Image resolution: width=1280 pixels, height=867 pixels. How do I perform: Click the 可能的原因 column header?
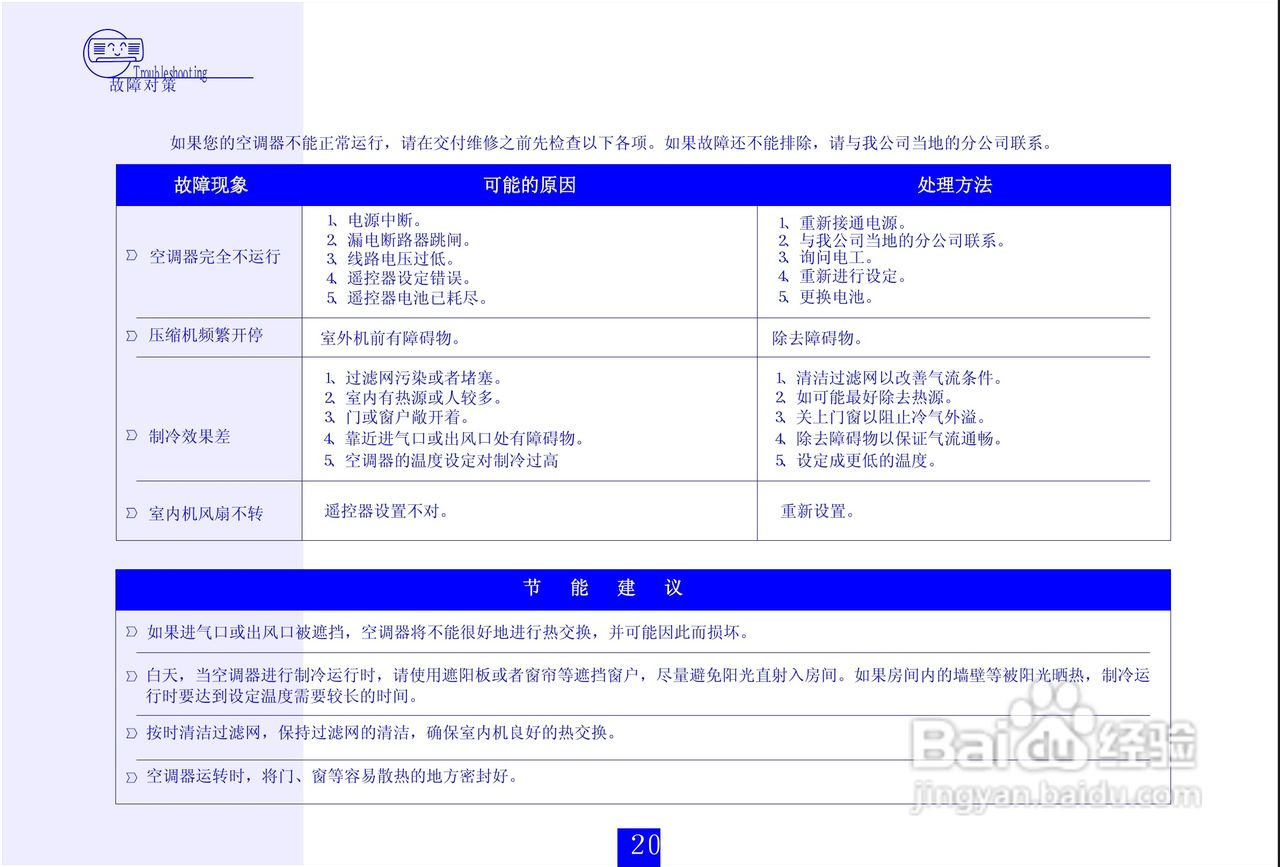click(x=530, y=185)
